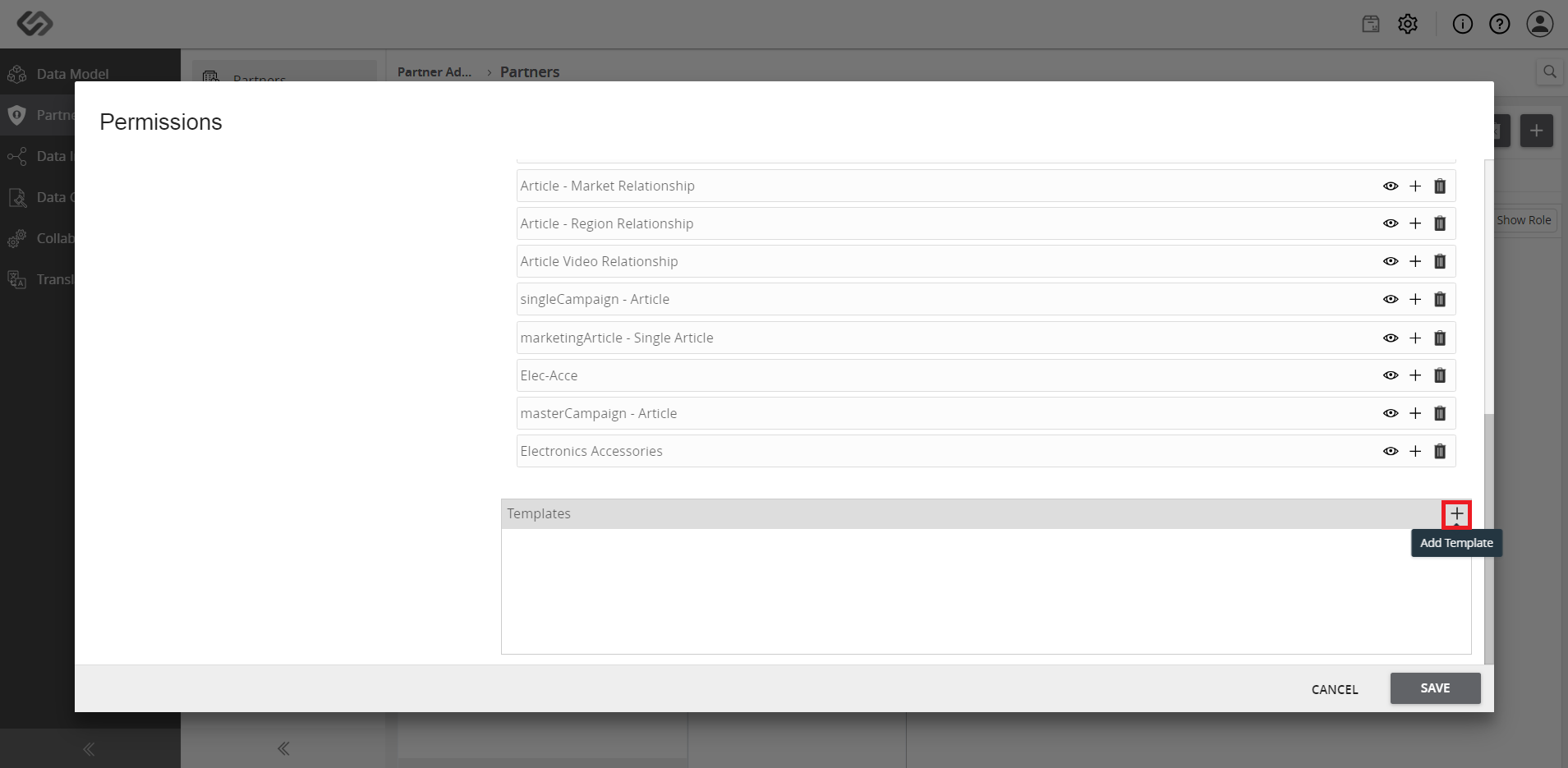Click the dark plus button behind dialog

(x=1536, y=131)
